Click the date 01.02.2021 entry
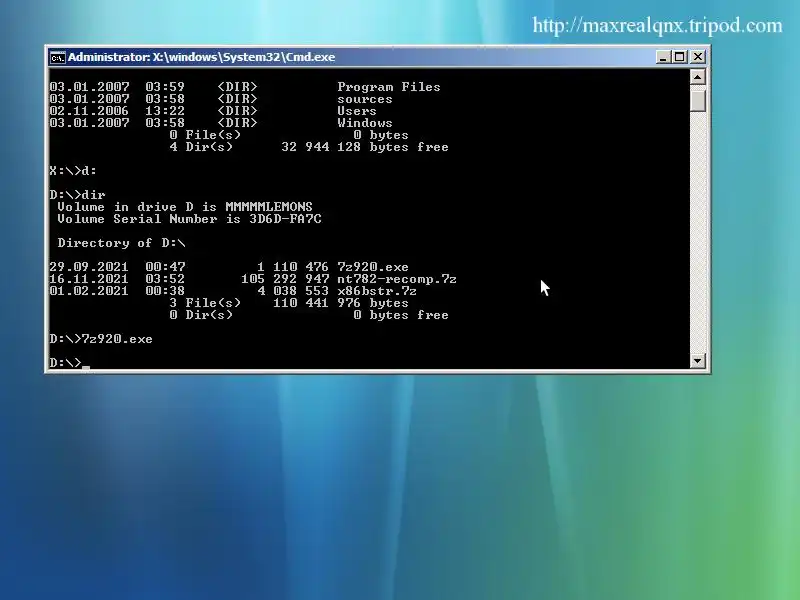 [x=89, y=291]
